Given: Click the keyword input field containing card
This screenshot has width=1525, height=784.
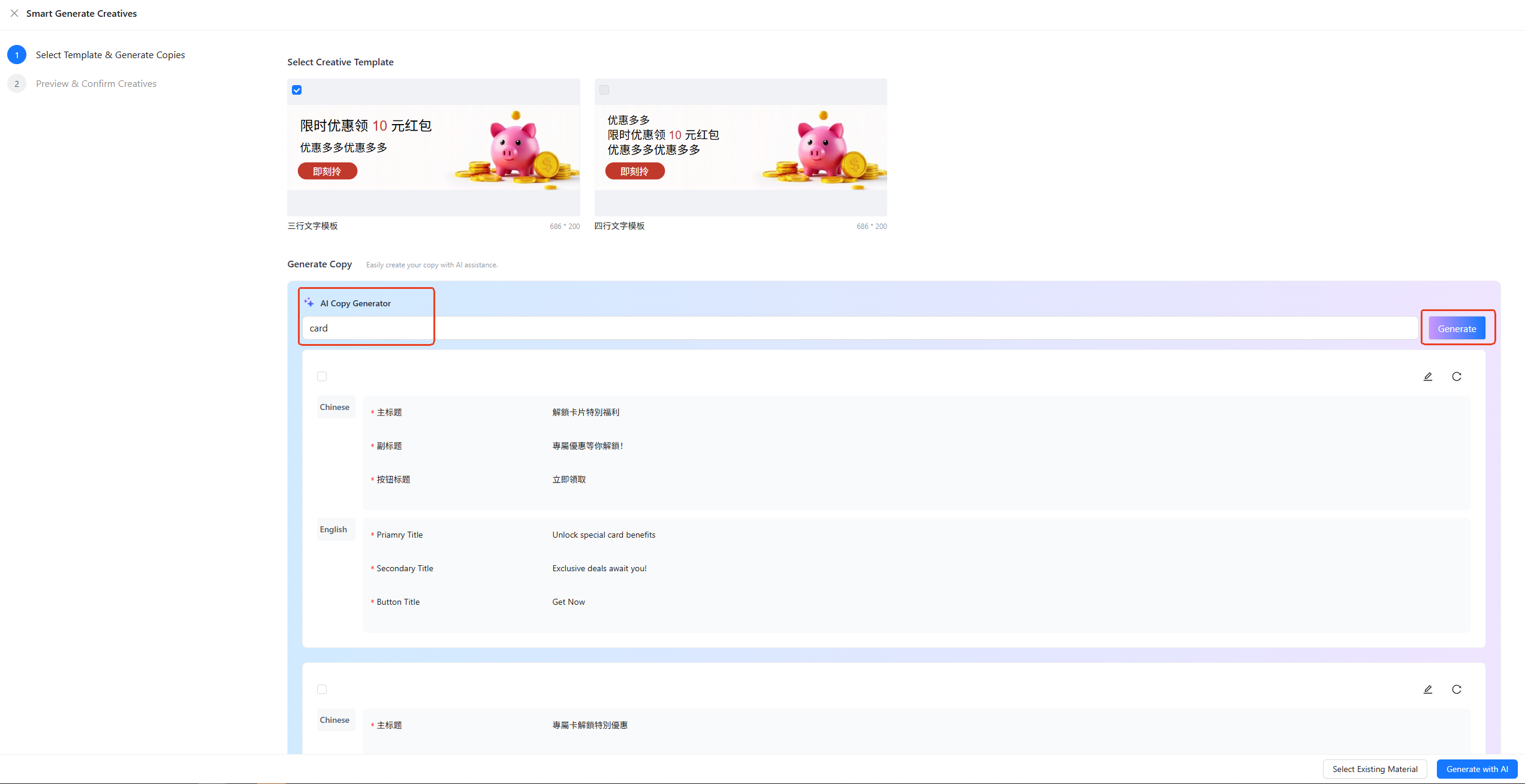Looking at the screenshot, I should coord(860,328).
